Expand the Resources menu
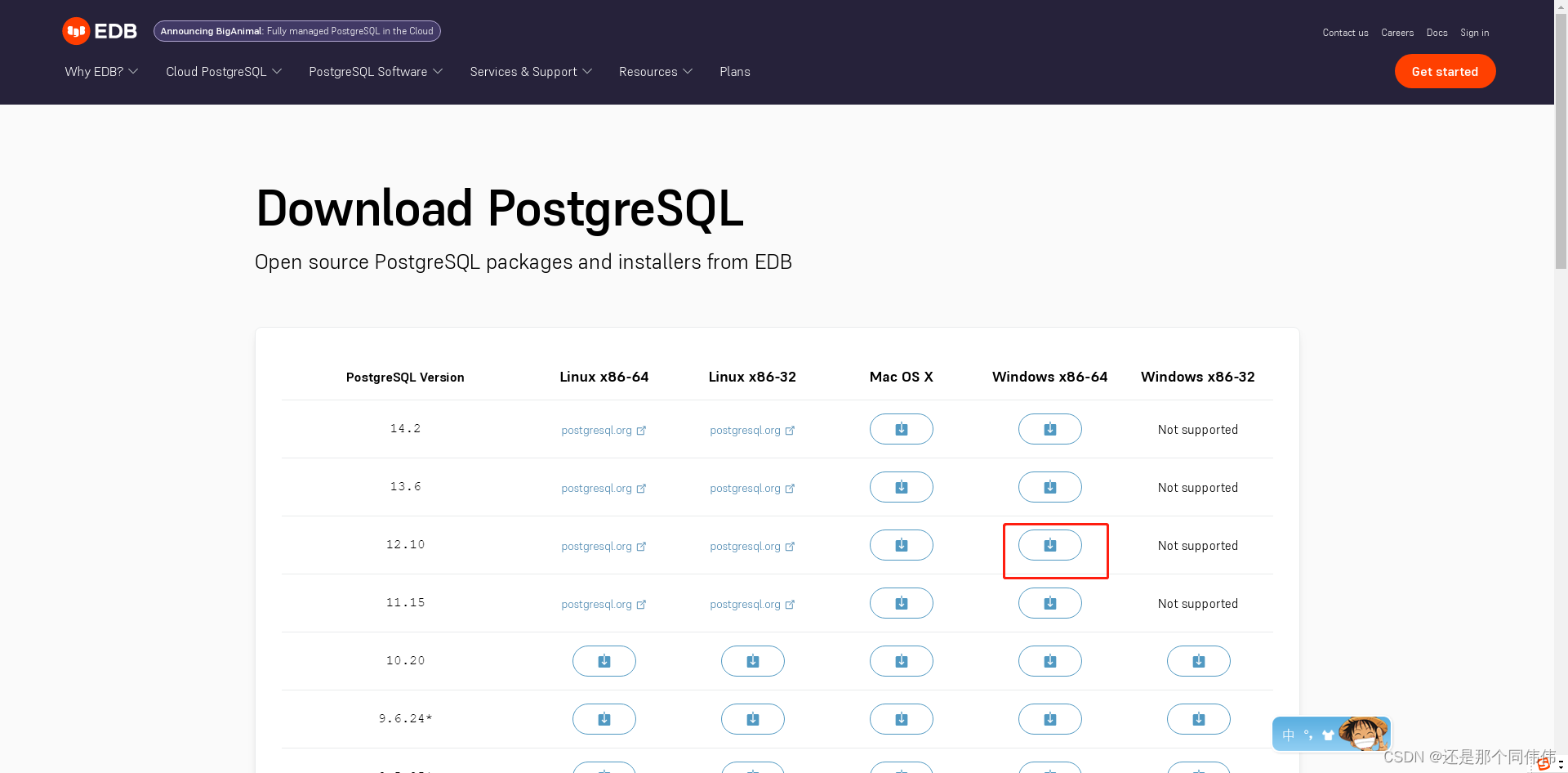The width and height of the screenshot is (1568, 773). [x=656, y=72]
